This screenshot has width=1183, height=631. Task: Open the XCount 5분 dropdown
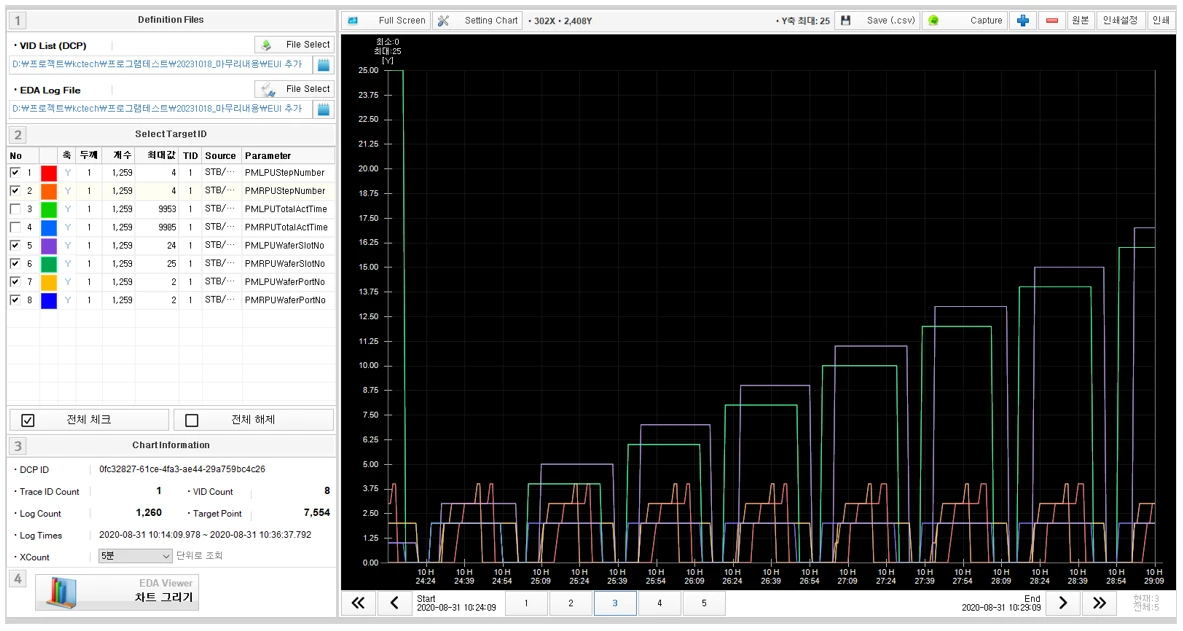136,556
